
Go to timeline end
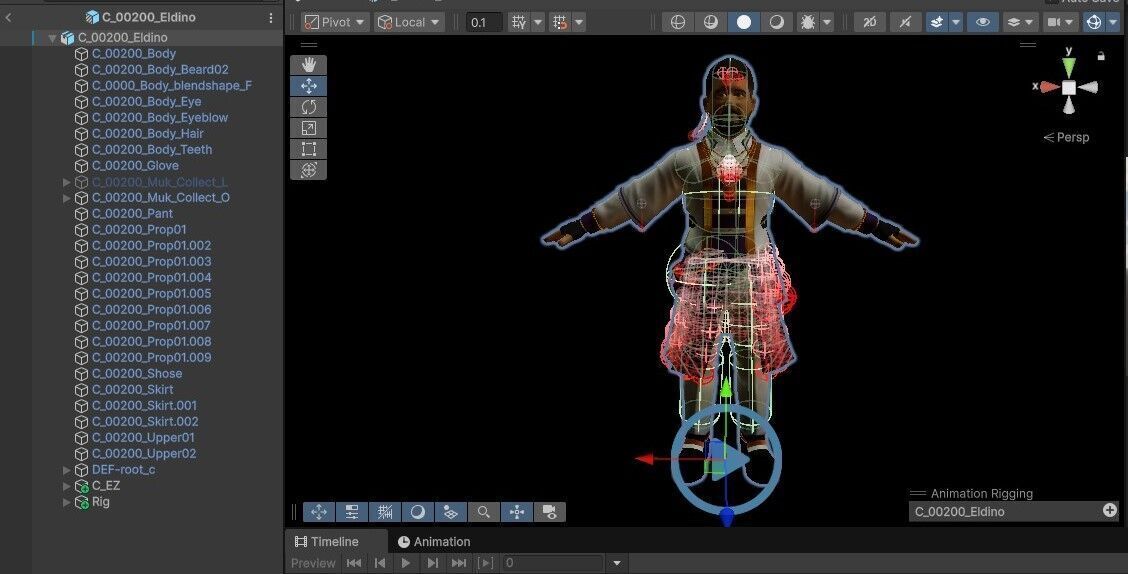tap(459, 563)
